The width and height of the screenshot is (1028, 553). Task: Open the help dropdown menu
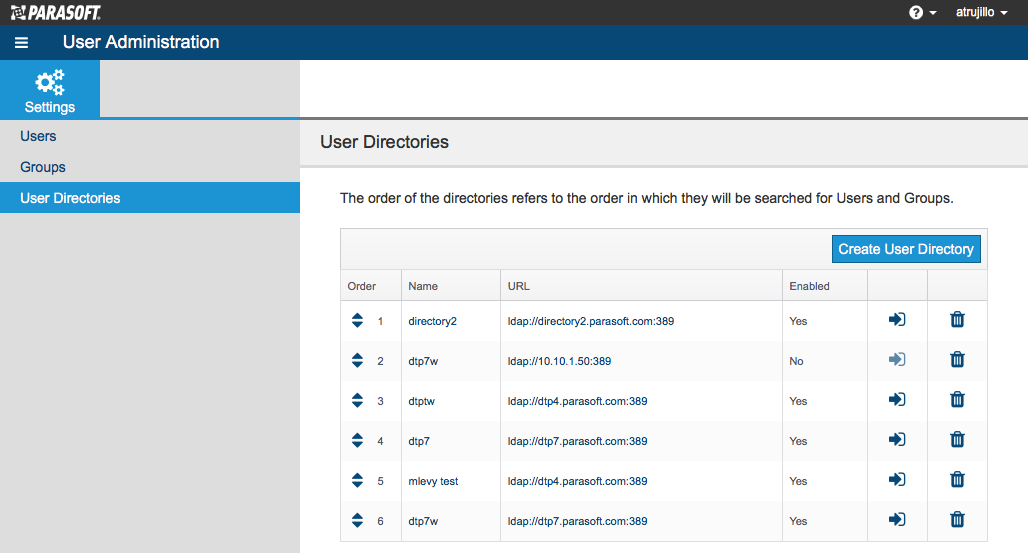[922, 12]
